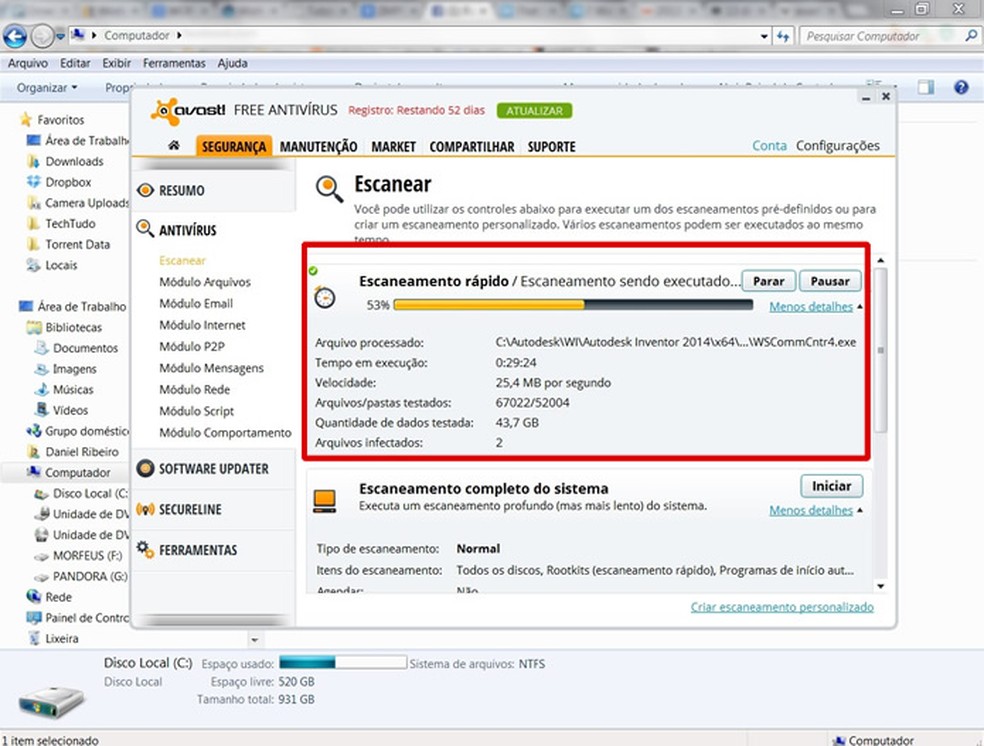Minimize the Avast window
Viewport: 984px width, 746px height.
pos(866,97)
